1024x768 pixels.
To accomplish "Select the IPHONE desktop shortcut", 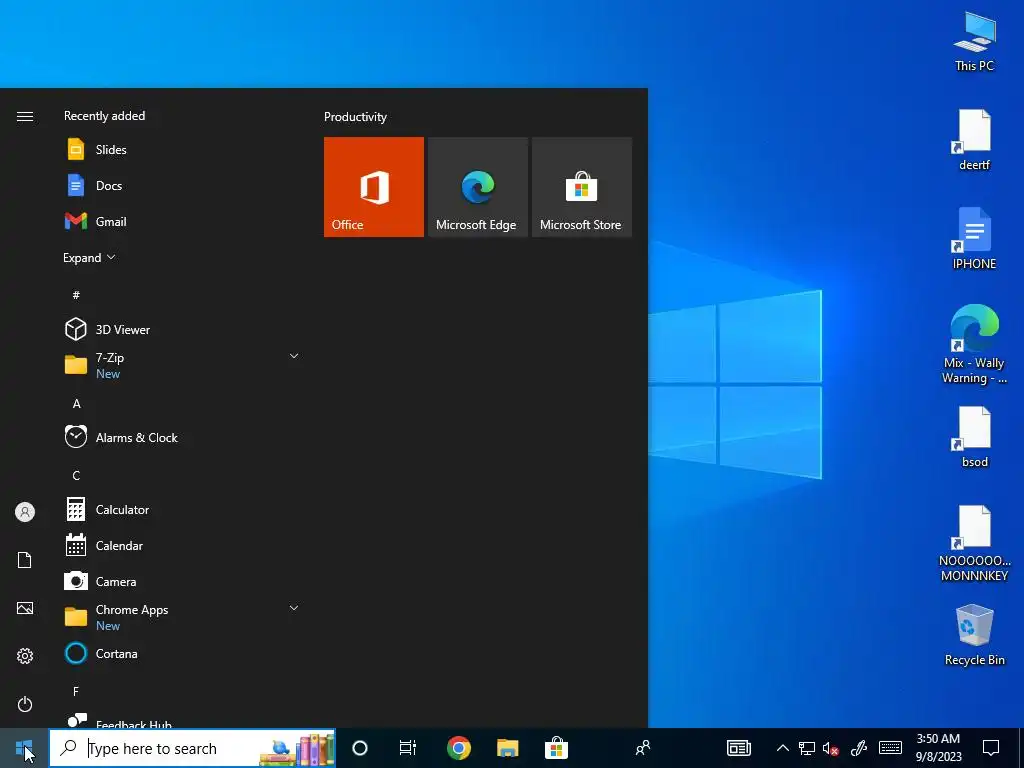I will tap(974, 238).
